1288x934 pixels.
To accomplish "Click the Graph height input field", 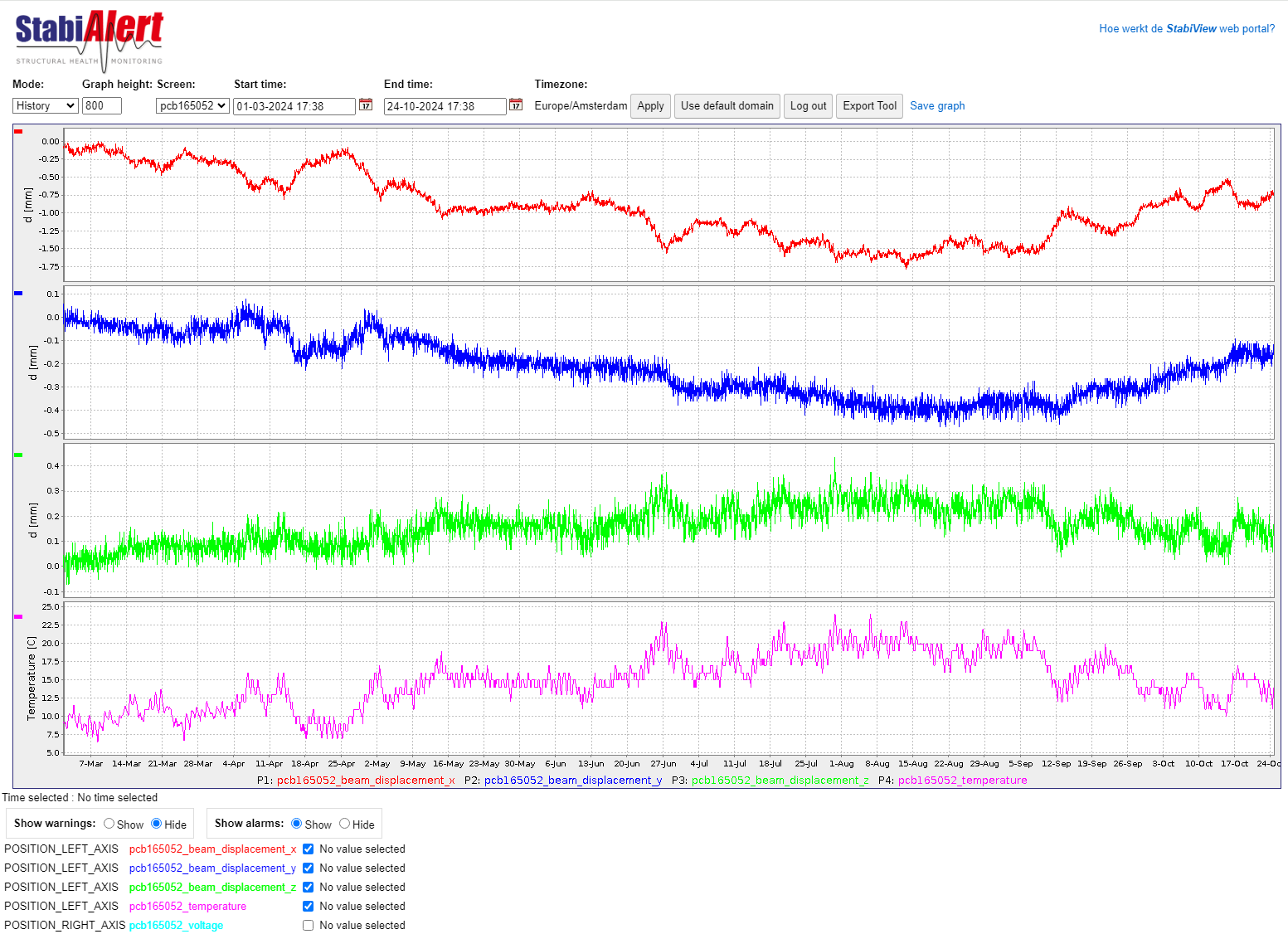I will pos(102,106).
